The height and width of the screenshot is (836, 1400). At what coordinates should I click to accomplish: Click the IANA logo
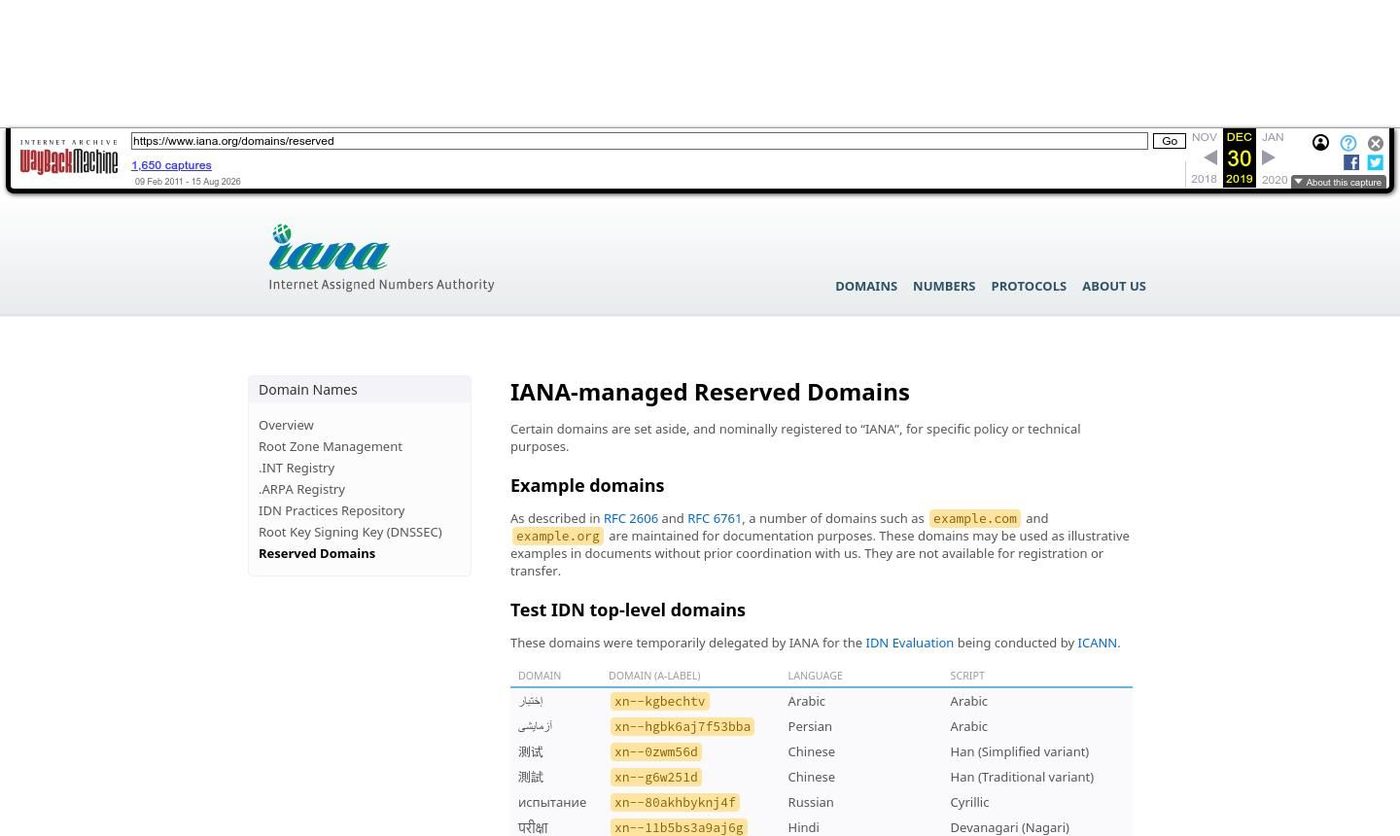pyautogui.click(x=381, y=258)
